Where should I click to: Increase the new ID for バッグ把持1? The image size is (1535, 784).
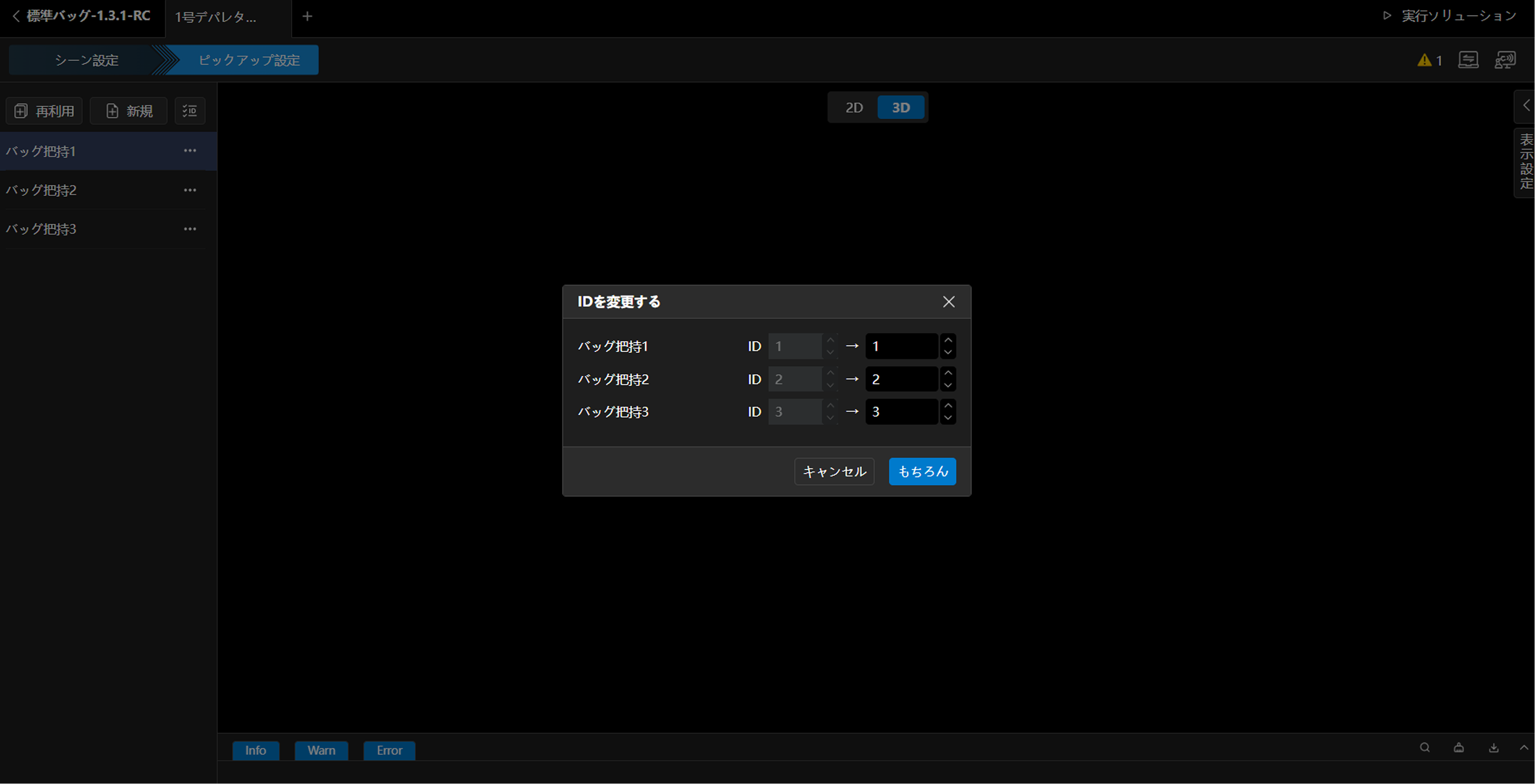pyautogui.click(x=948, y=340)
